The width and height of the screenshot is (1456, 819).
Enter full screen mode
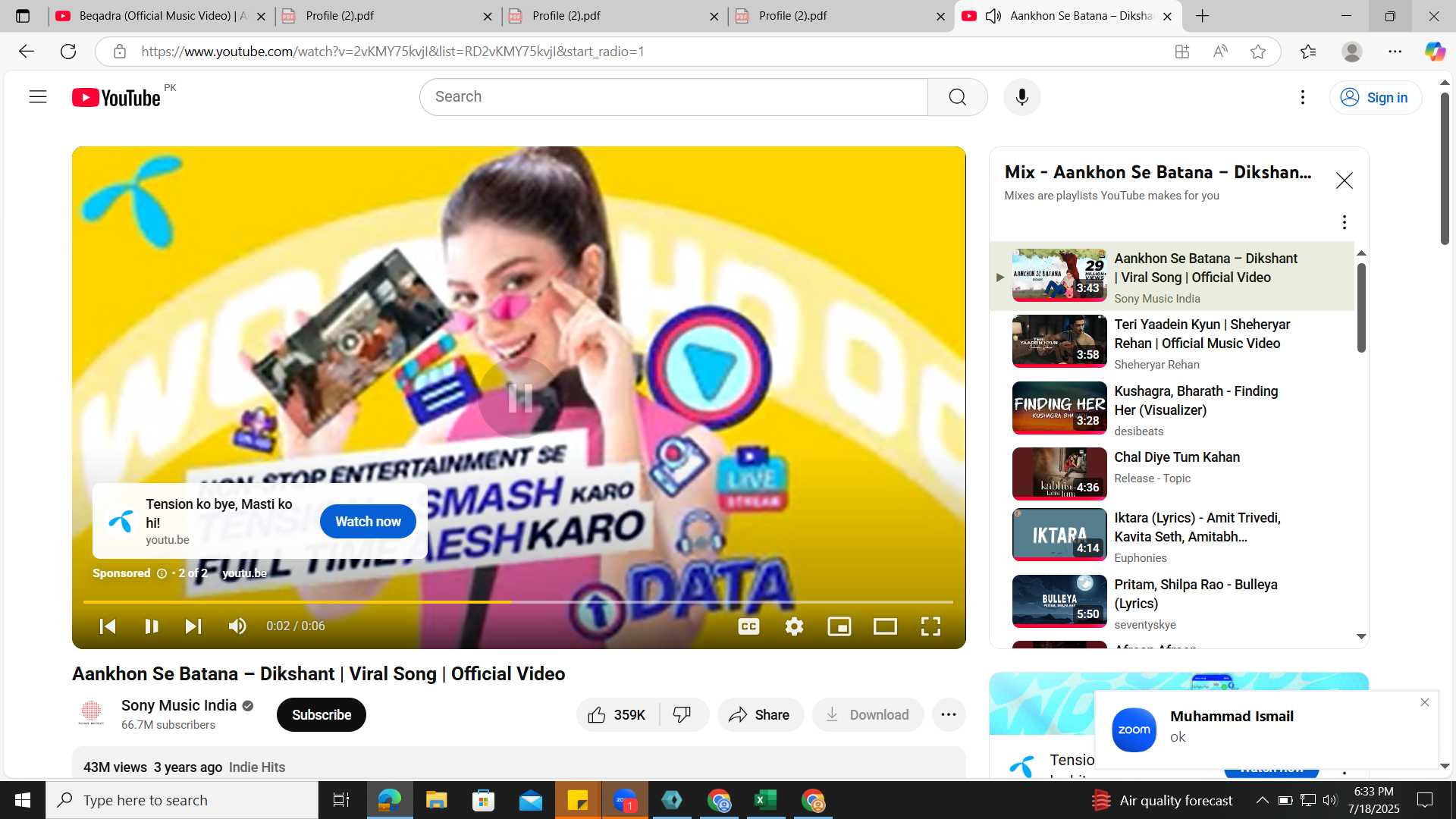click(930, 626)
